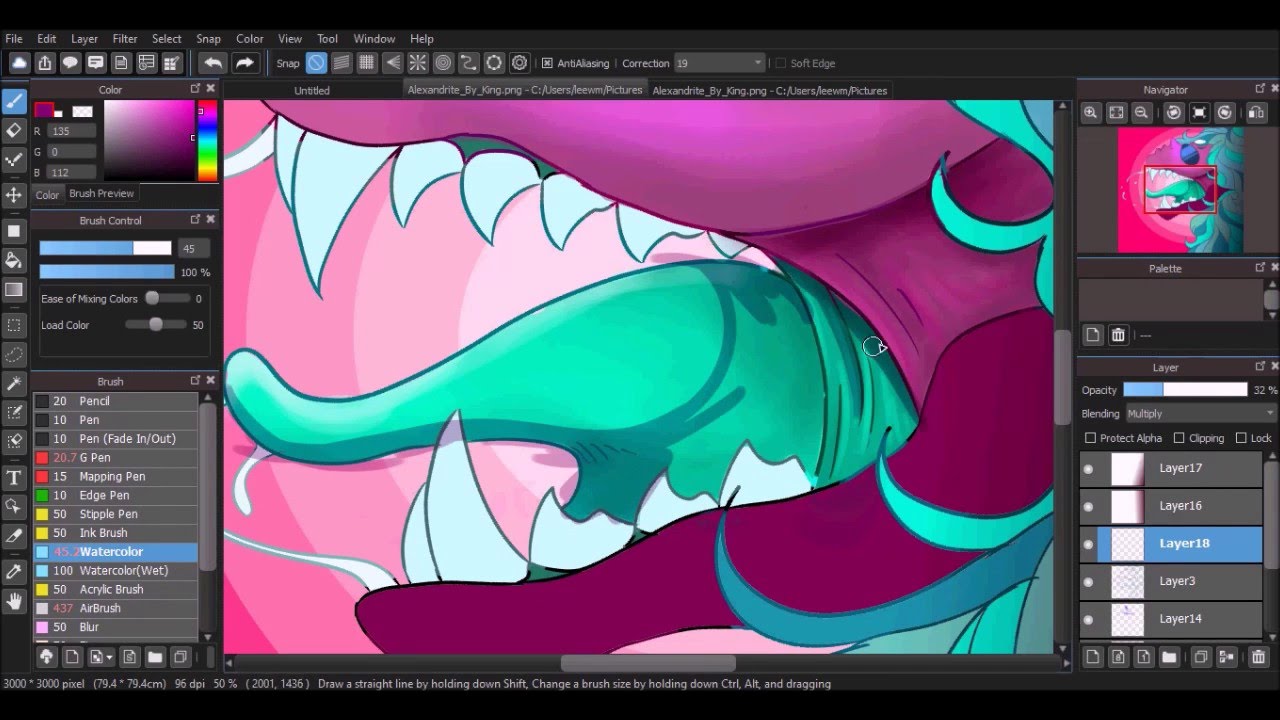
Task: Select the Hand pan tool
Action: click(14, 601)
